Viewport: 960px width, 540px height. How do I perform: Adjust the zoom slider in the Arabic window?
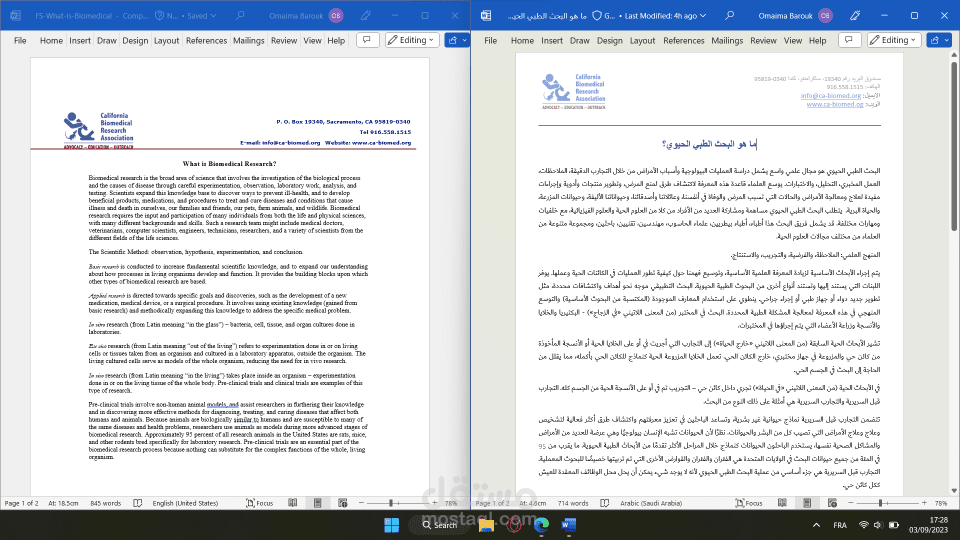click(880, 503)
